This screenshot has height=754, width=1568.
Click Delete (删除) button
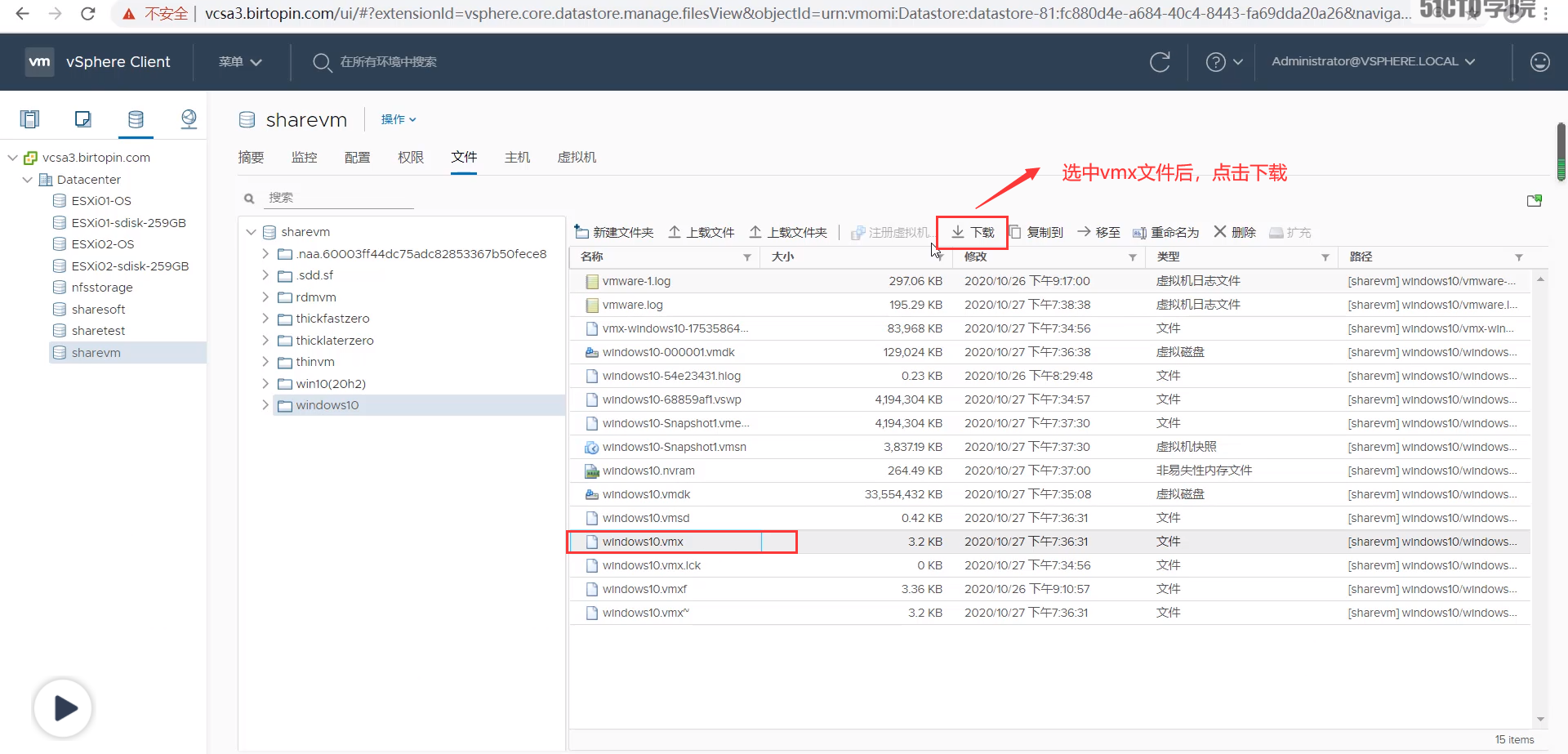(x=1235, y=233)
